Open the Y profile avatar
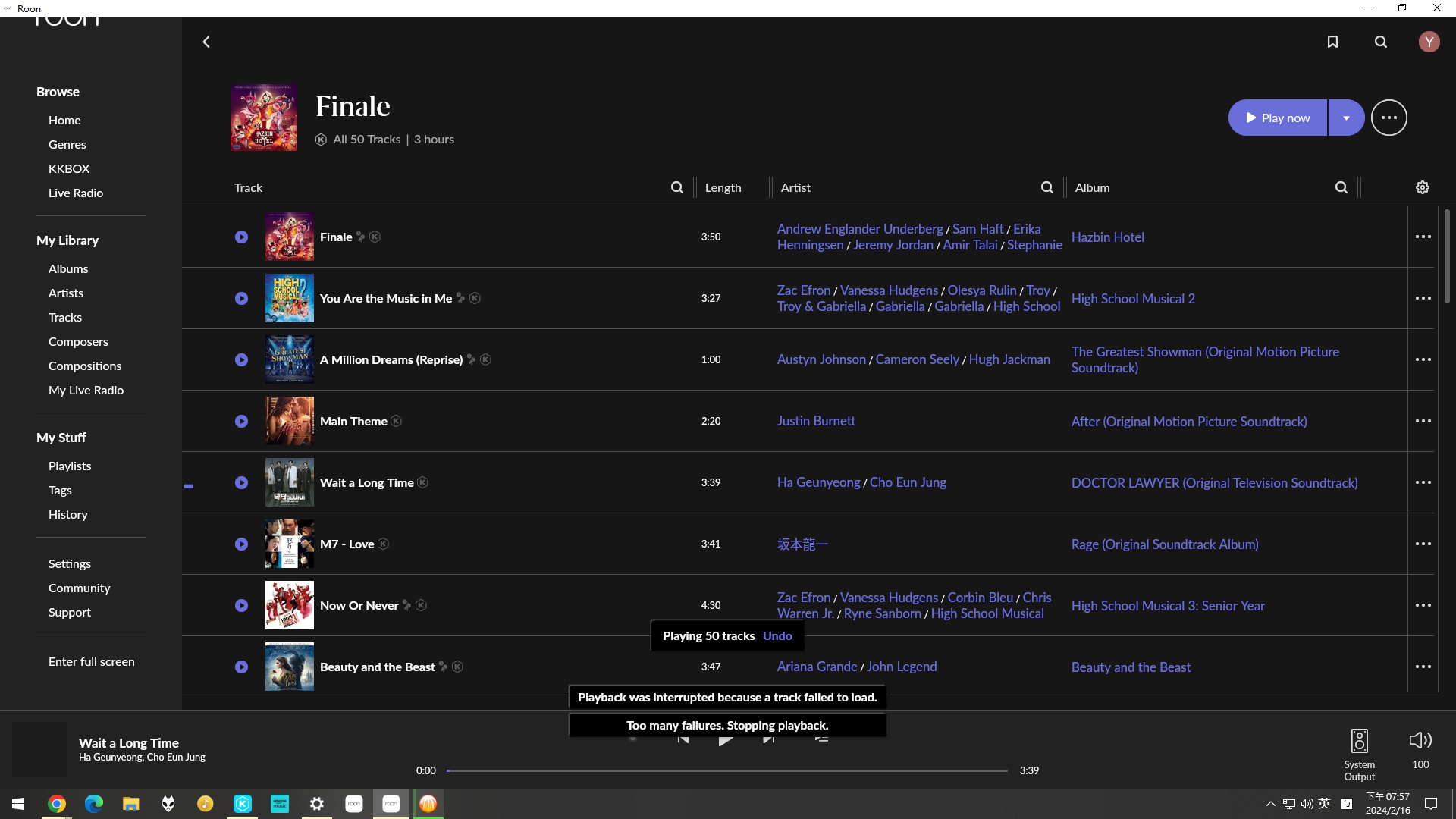Viewport: 1456px width, 819px height. coord(1429,42)
